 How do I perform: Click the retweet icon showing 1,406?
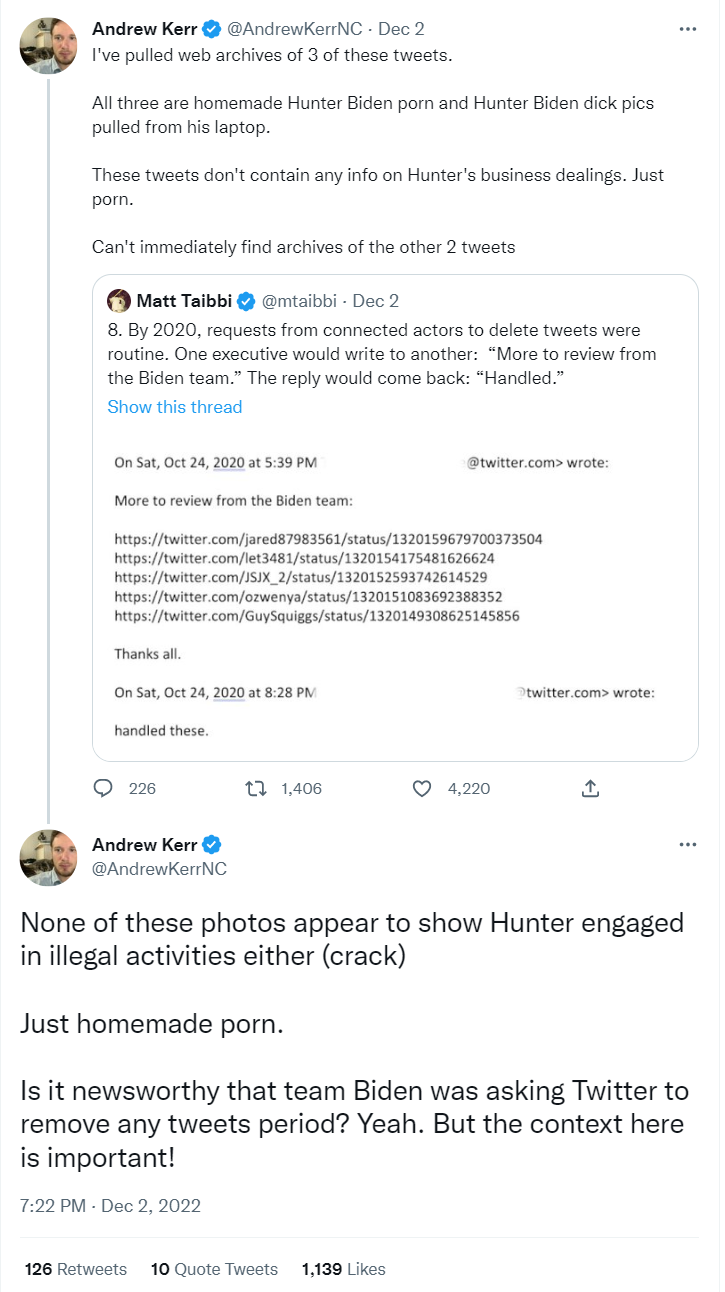click(x=256, y=788)
